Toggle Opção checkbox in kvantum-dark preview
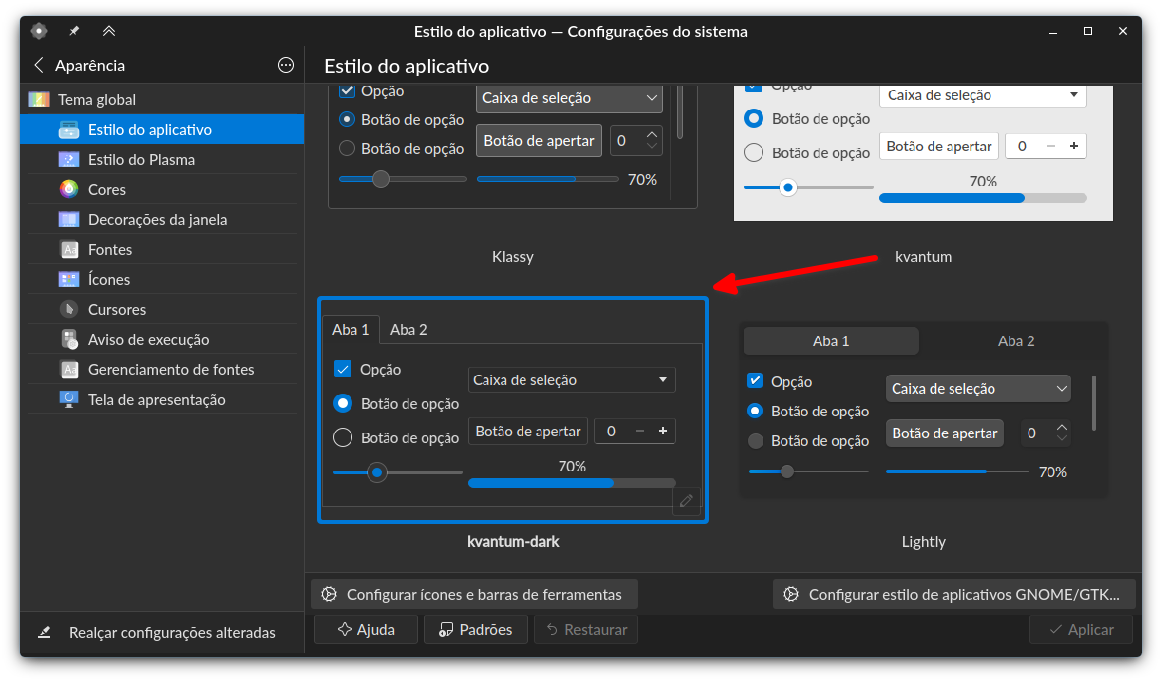1162x681 pixels. [342, 369]
